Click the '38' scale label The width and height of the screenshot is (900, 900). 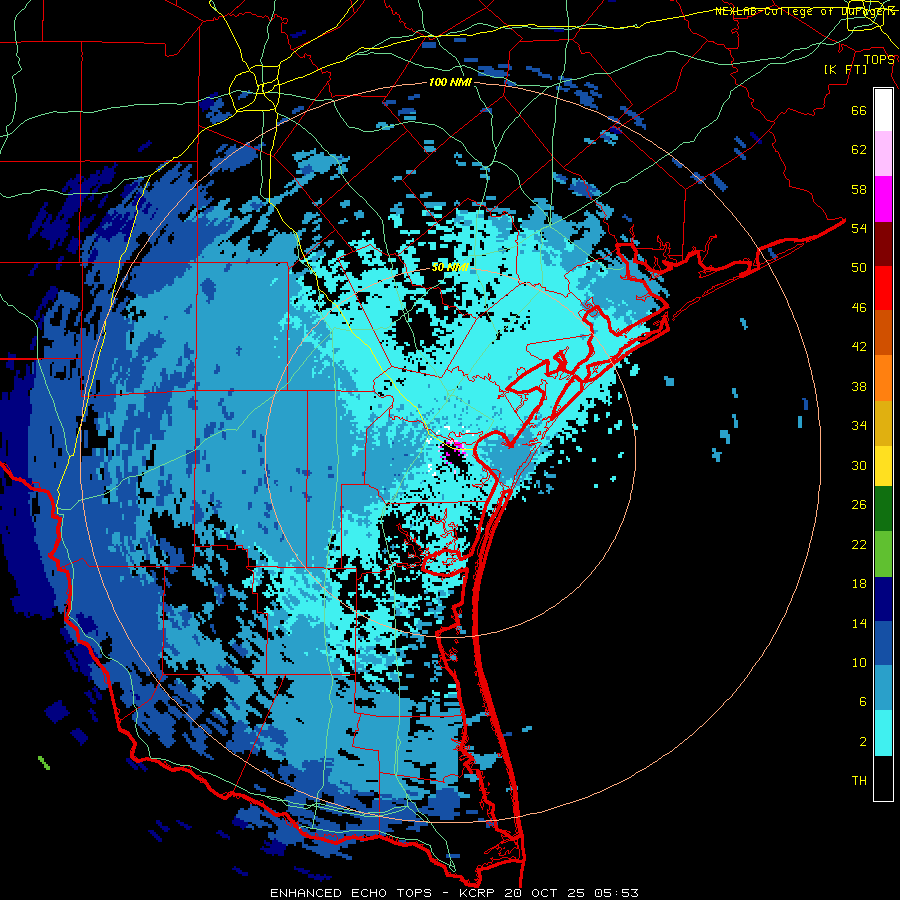859,386
